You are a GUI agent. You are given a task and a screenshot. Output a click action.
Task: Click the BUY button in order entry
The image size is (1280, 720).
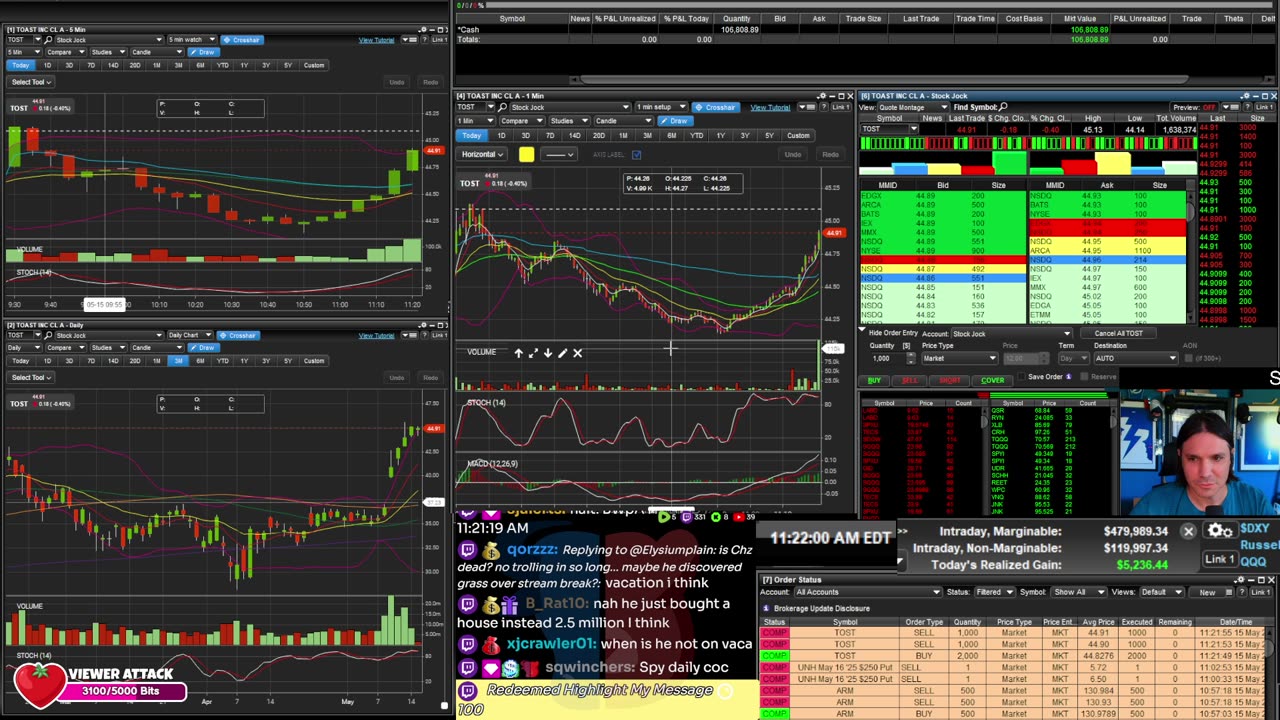click(874, 380)
